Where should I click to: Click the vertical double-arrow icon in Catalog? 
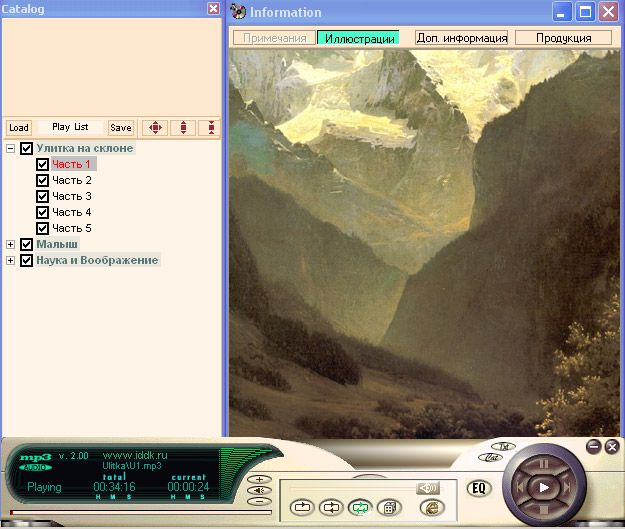[182, 127]
